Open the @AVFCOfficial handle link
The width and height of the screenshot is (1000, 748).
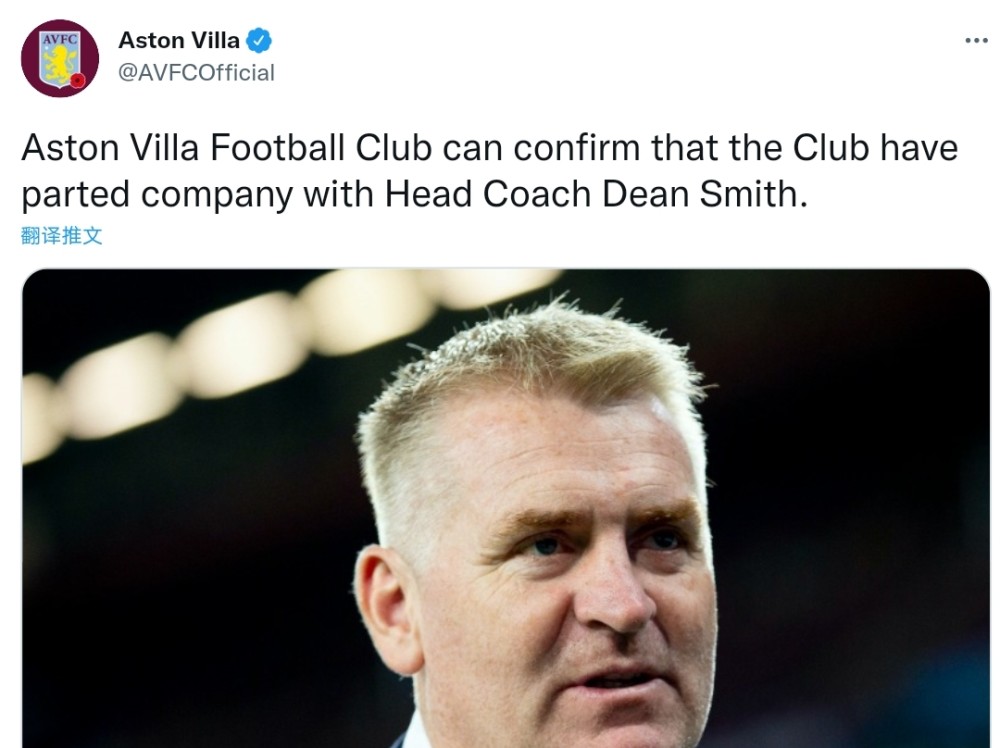point(196,73)
